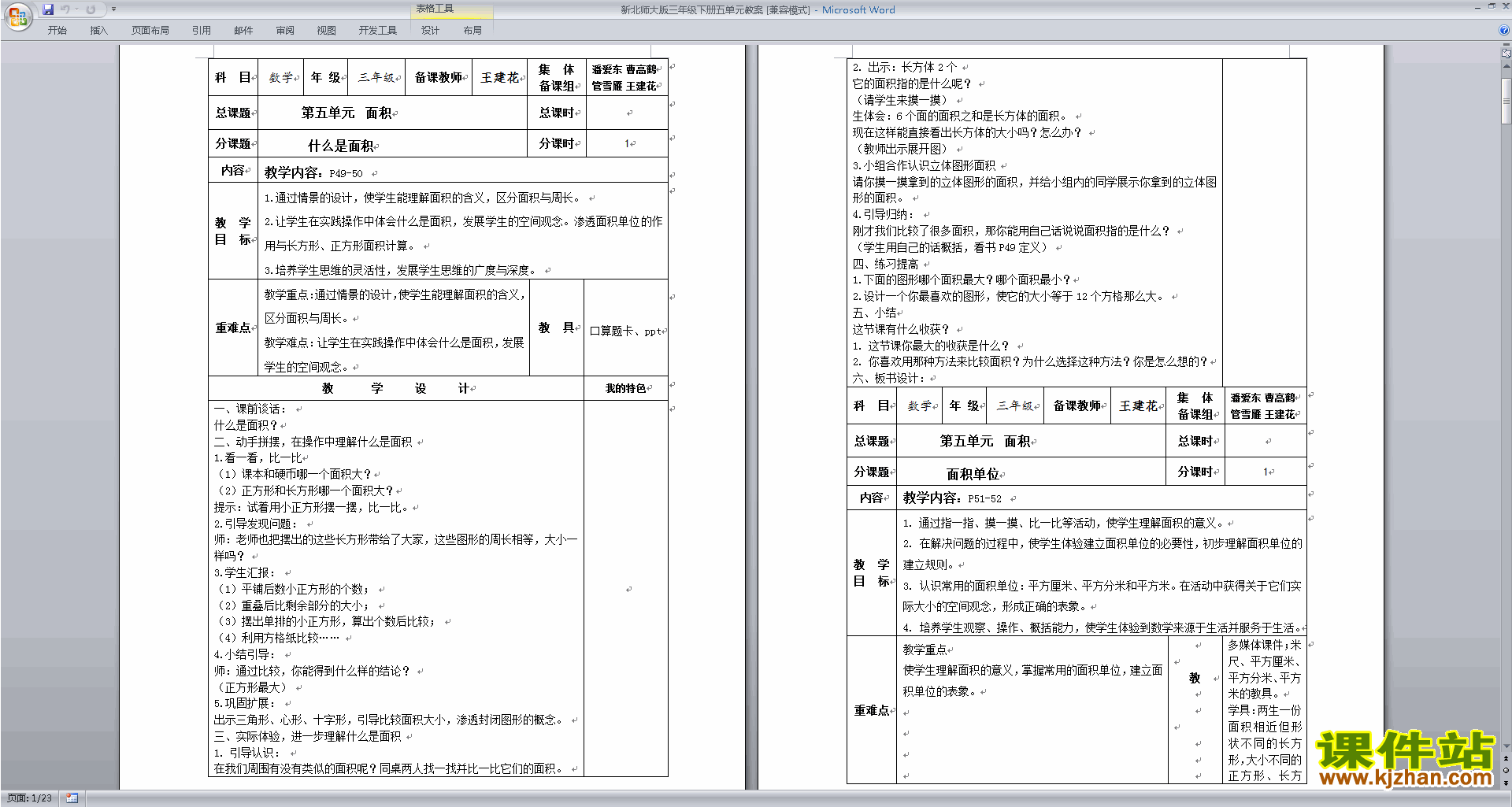Expand the Customize Quick Access Toolbar dropdown

pos(113,9)
